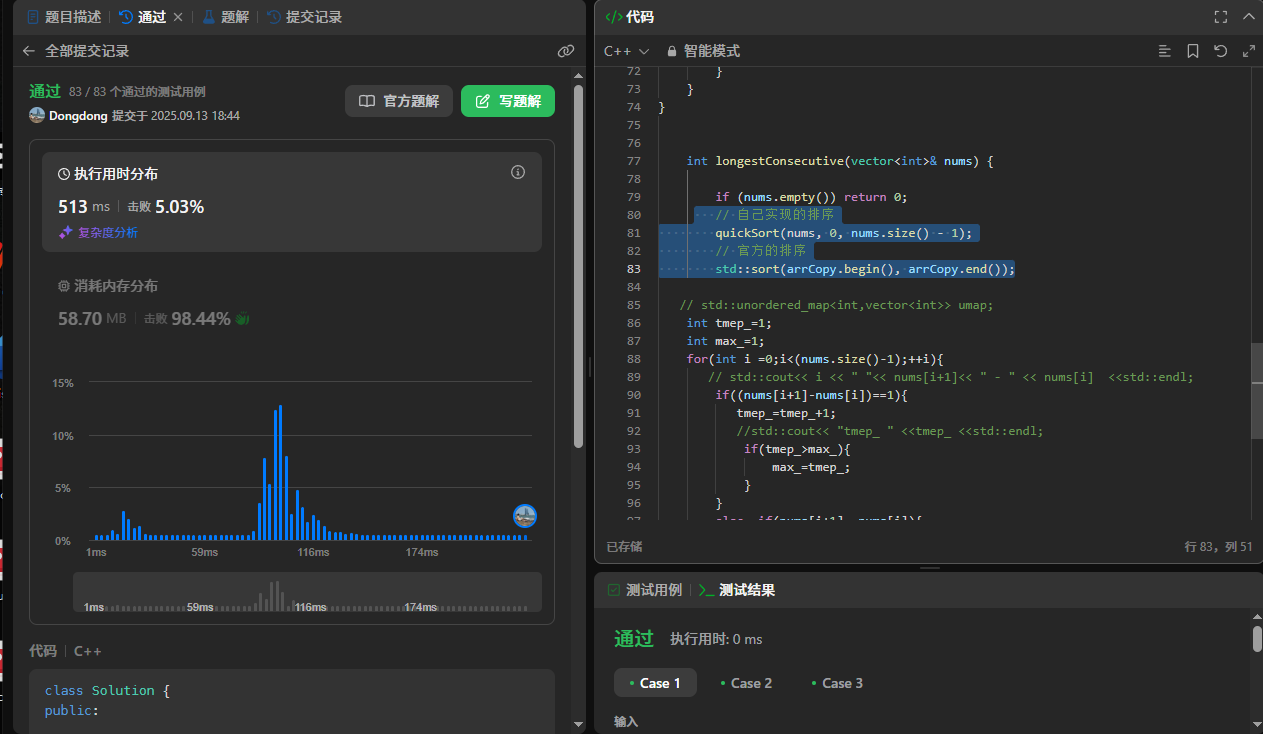Close the 通过 tab

coord(178,17)
